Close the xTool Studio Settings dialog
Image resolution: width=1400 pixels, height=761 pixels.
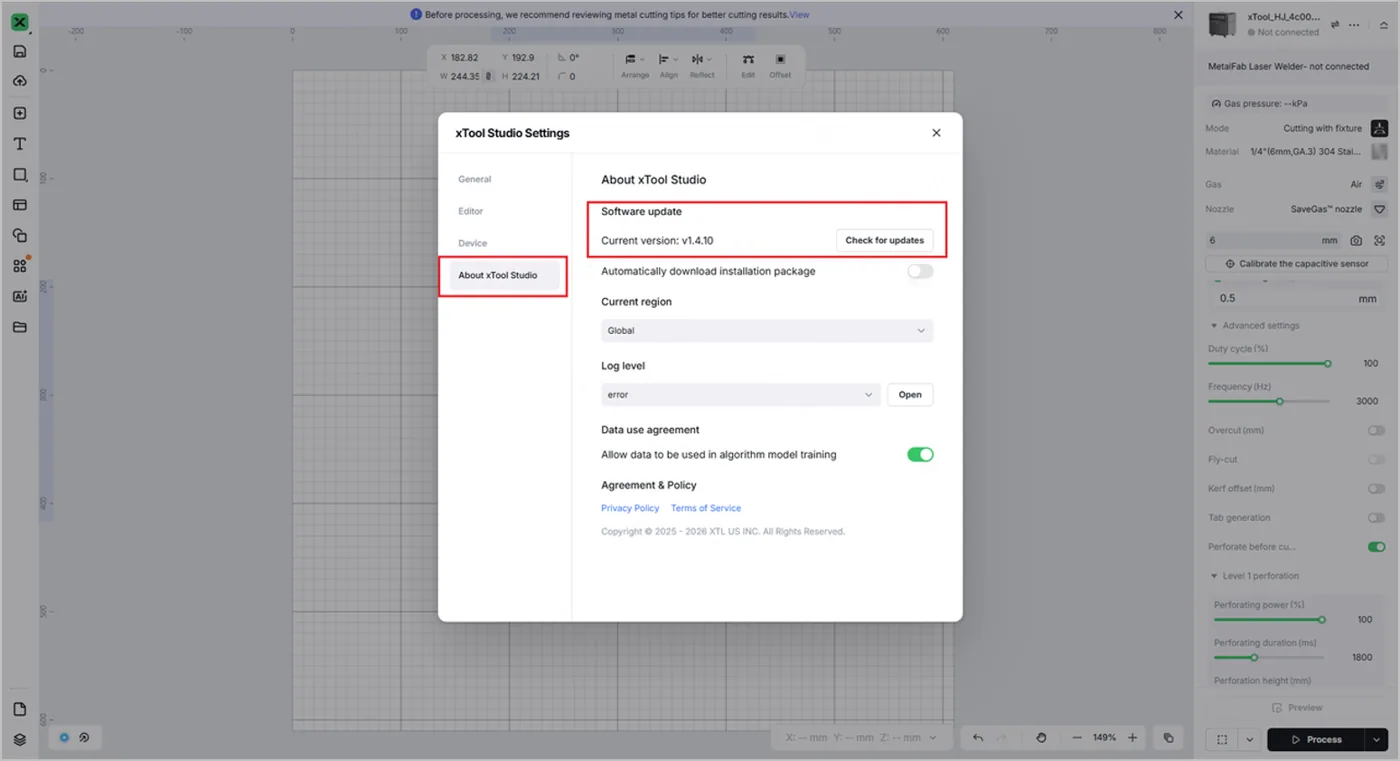click(x=936, y=133)
